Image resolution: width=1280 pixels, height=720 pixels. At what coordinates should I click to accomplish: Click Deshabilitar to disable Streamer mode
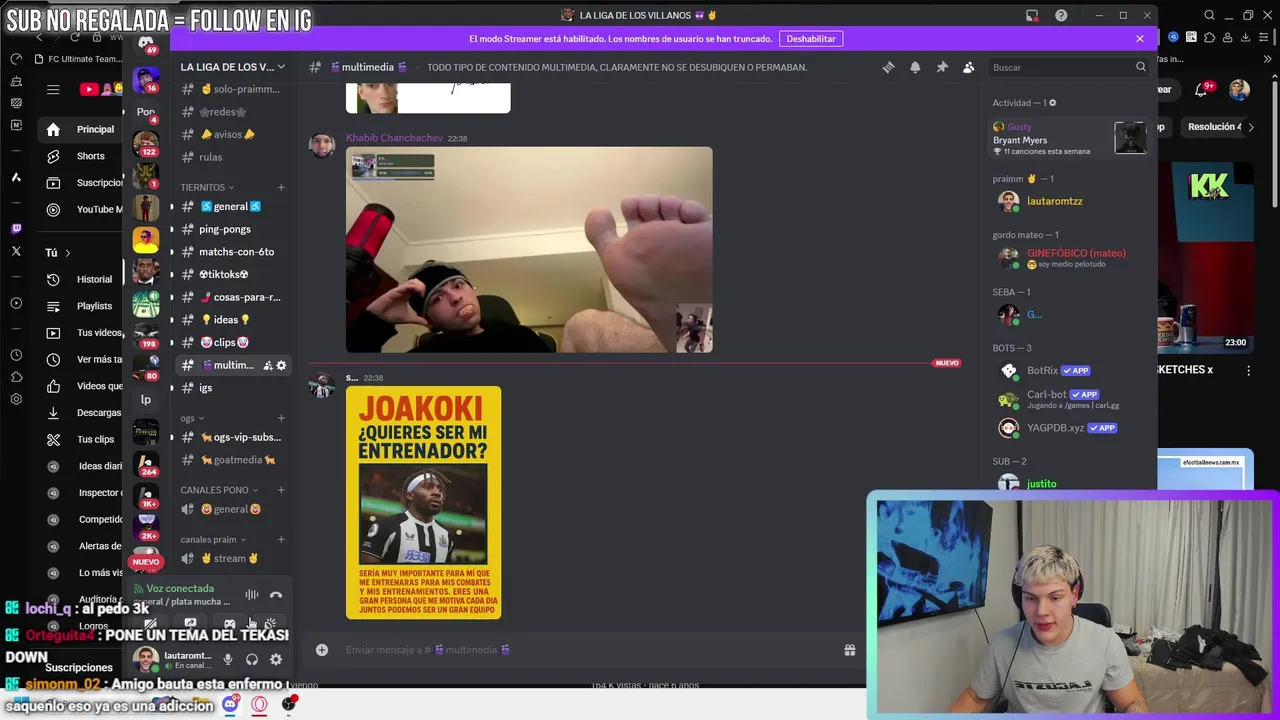tap(811, 38)
